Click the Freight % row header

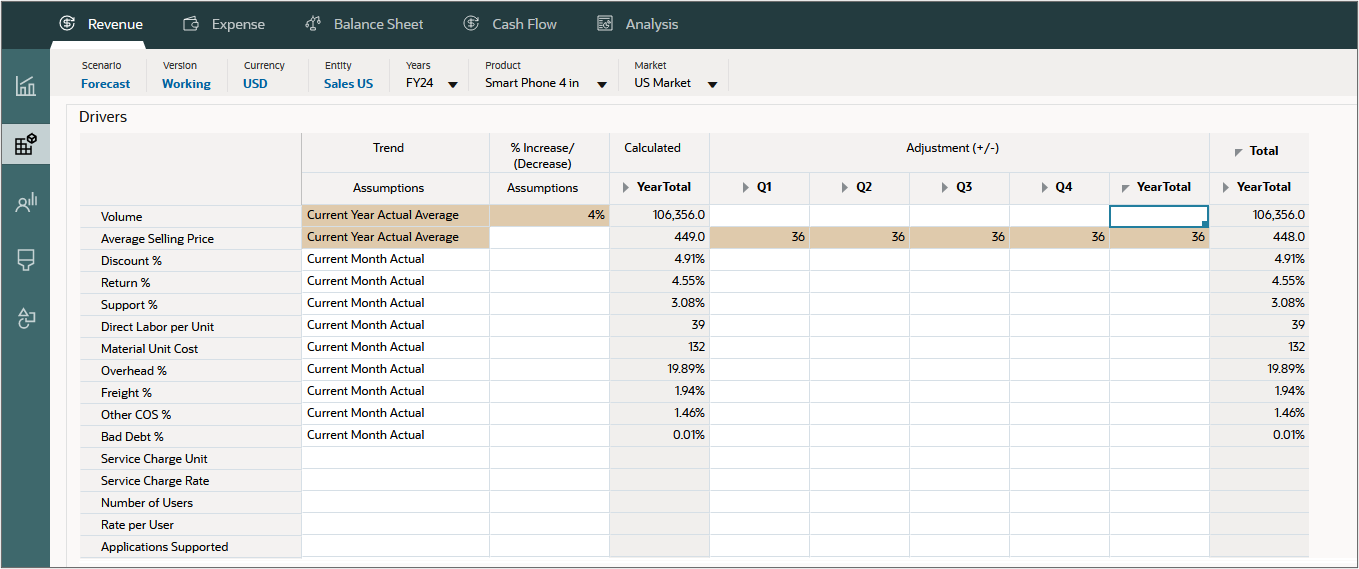pyautogui.click(x=191, y=393)
